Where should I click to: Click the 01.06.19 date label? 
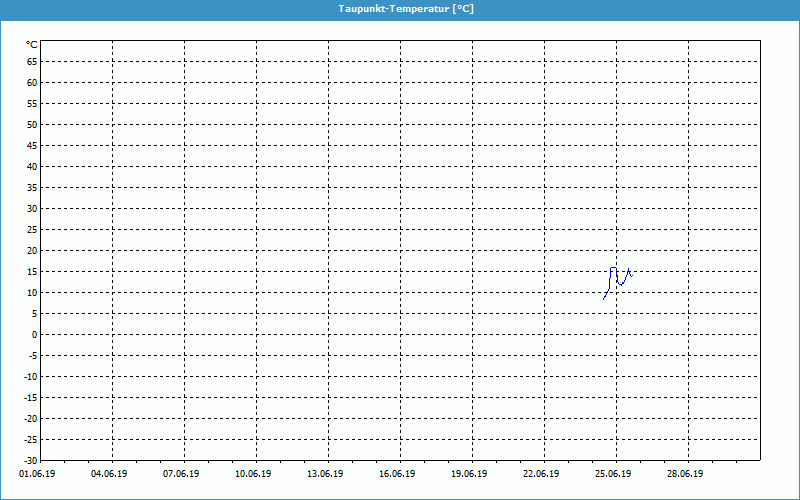click(x=39, y=474)
